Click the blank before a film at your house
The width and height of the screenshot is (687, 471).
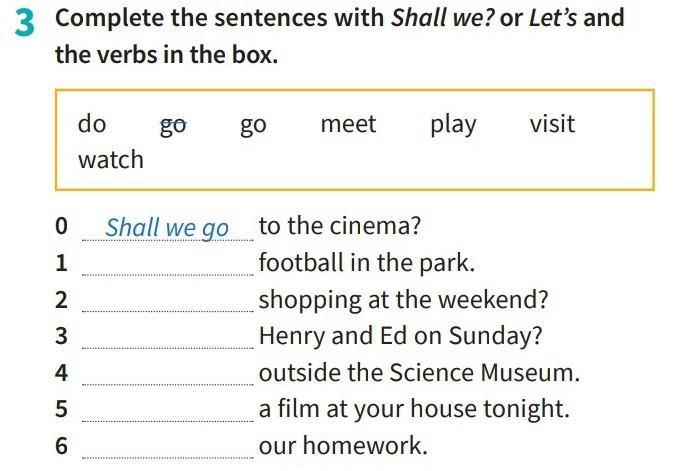(168, 414)
